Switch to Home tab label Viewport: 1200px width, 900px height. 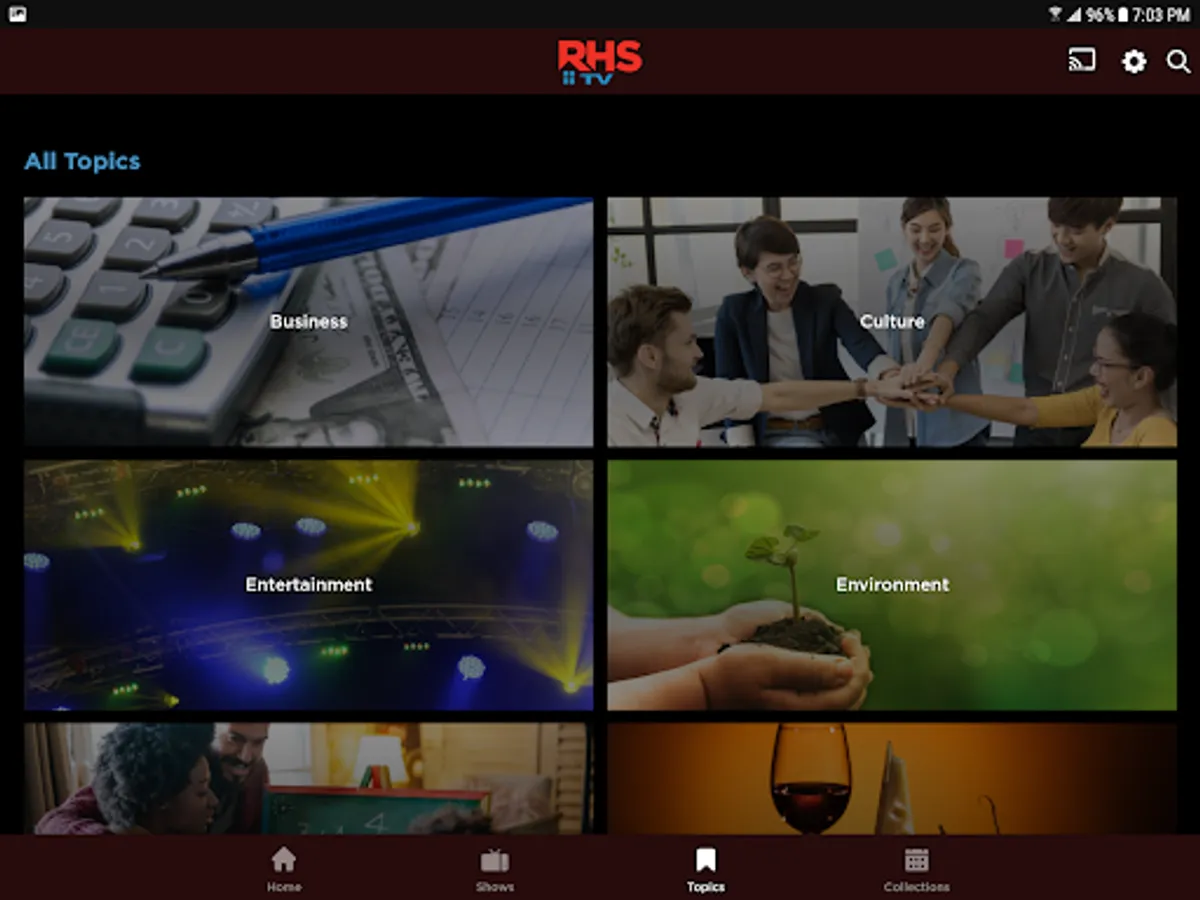click(x=284, y=887)
